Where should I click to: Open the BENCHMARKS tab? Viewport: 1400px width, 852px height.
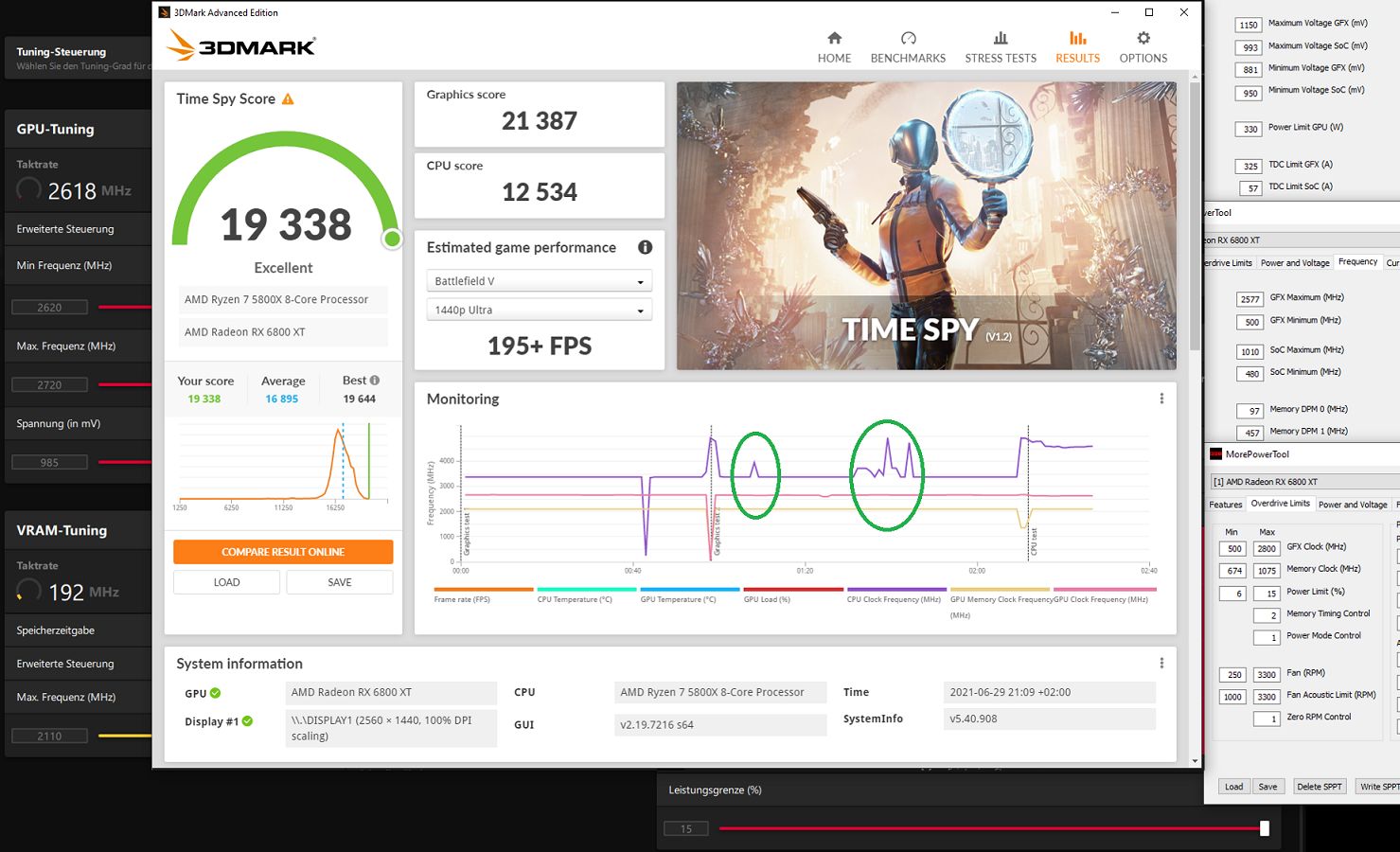pyautogui.click(x=908, y=47)
